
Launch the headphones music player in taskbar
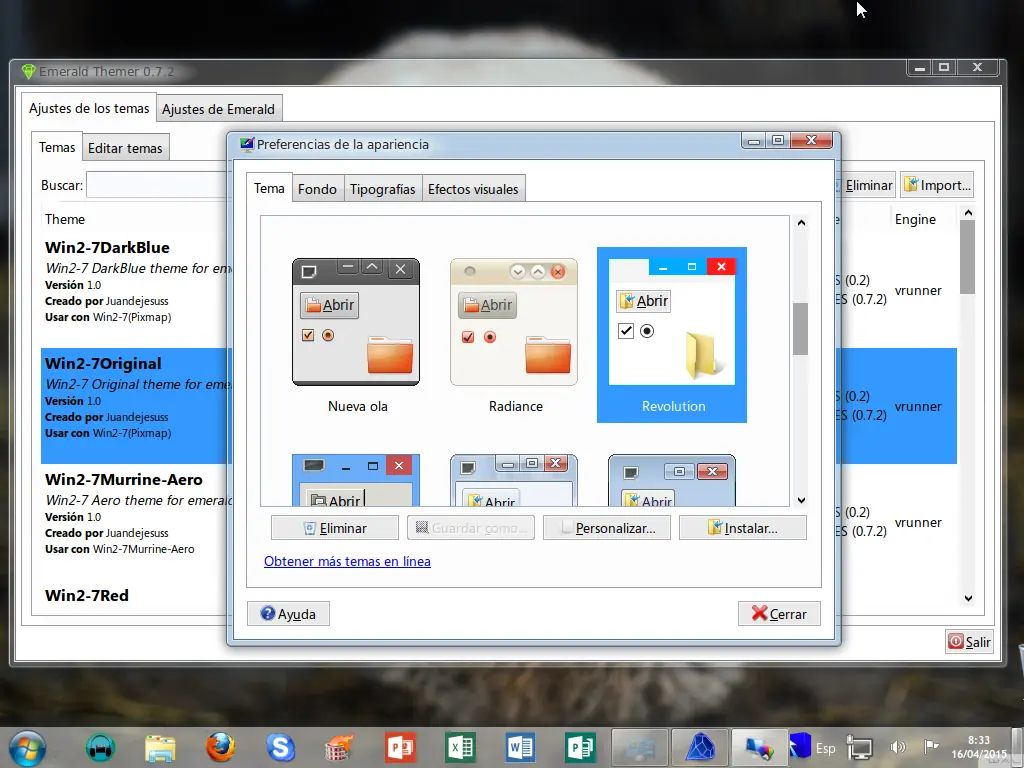pos(100,748)
